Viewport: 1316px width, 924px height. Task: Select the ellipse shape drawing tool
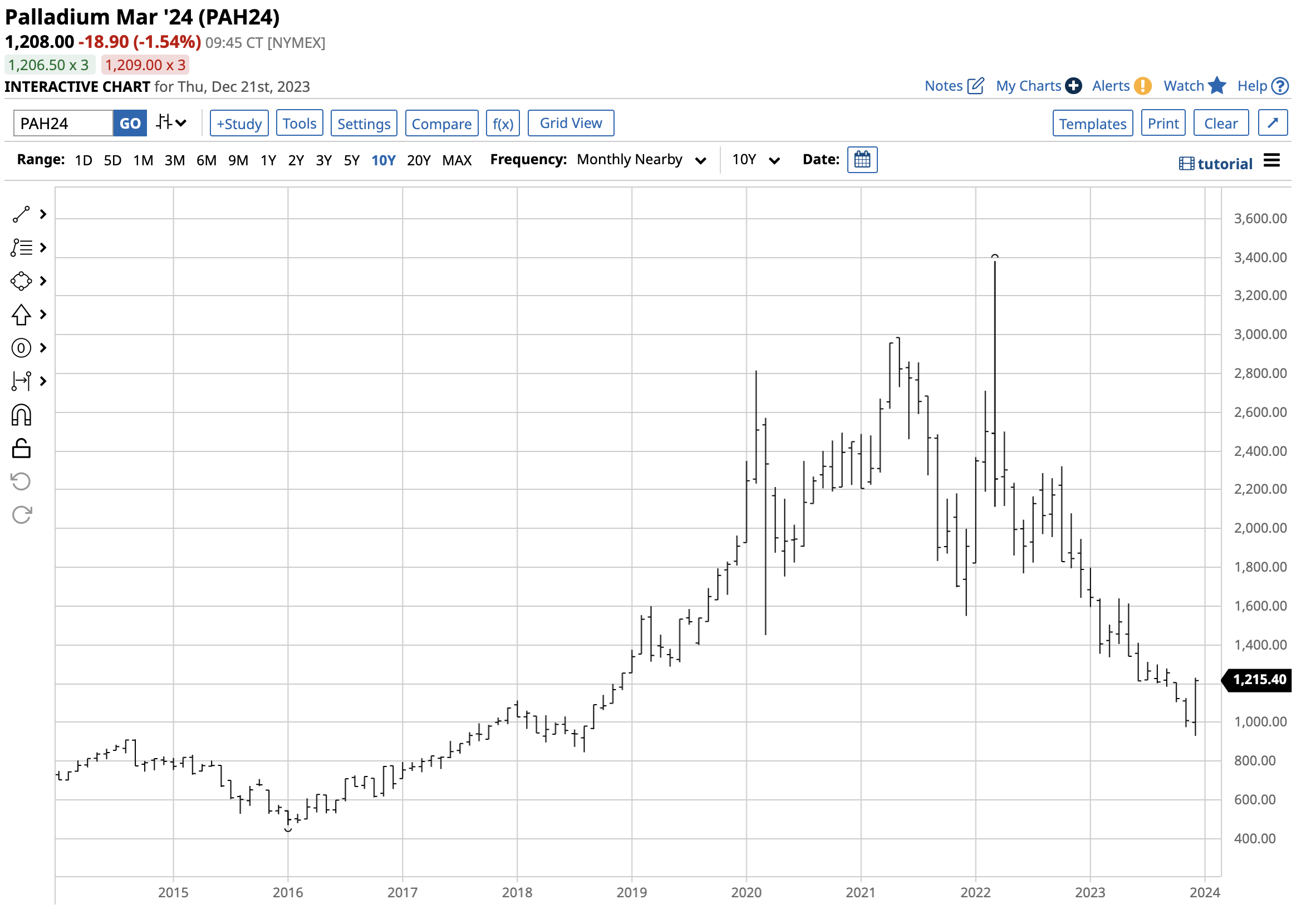(x=21, y=281)
